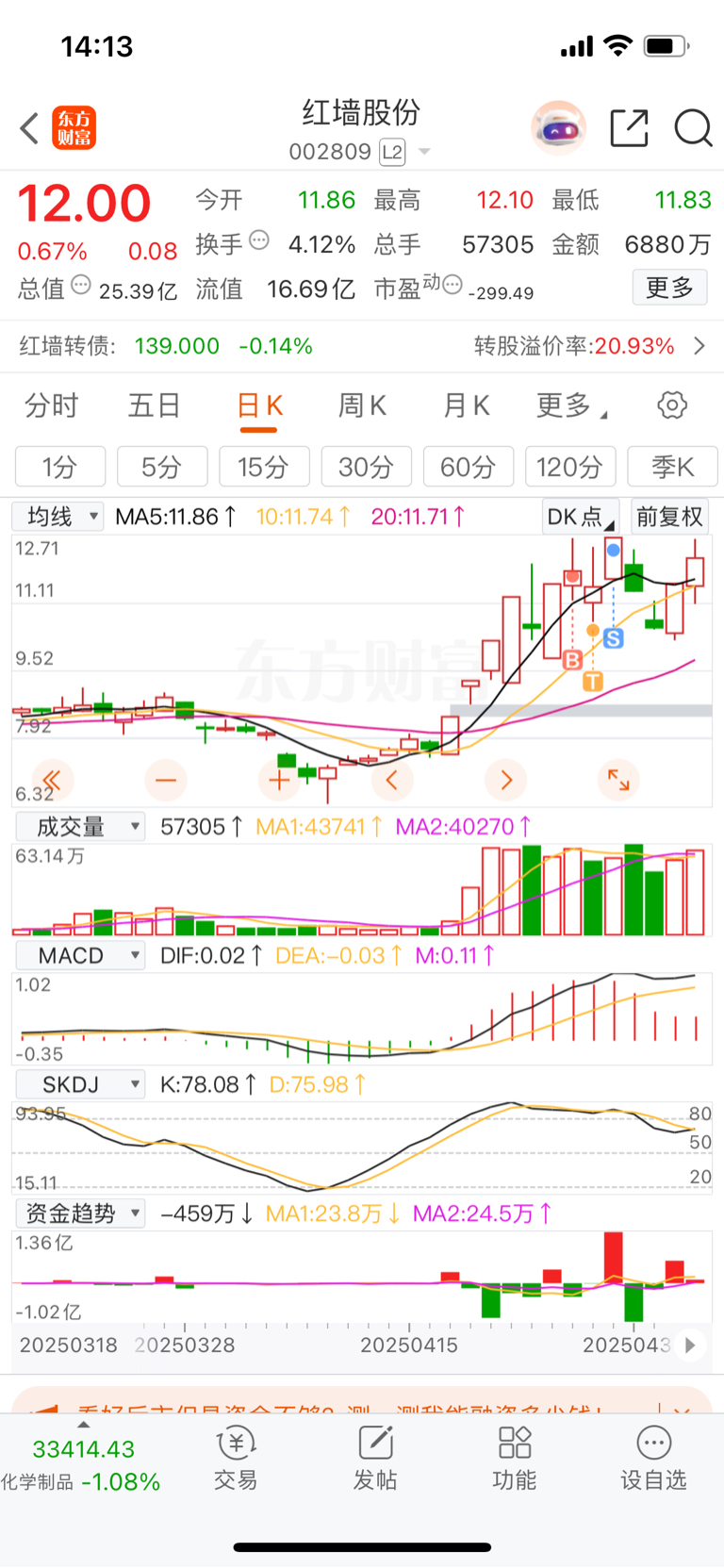
Task: Select 120分 period button
Action: click(570, 467)
